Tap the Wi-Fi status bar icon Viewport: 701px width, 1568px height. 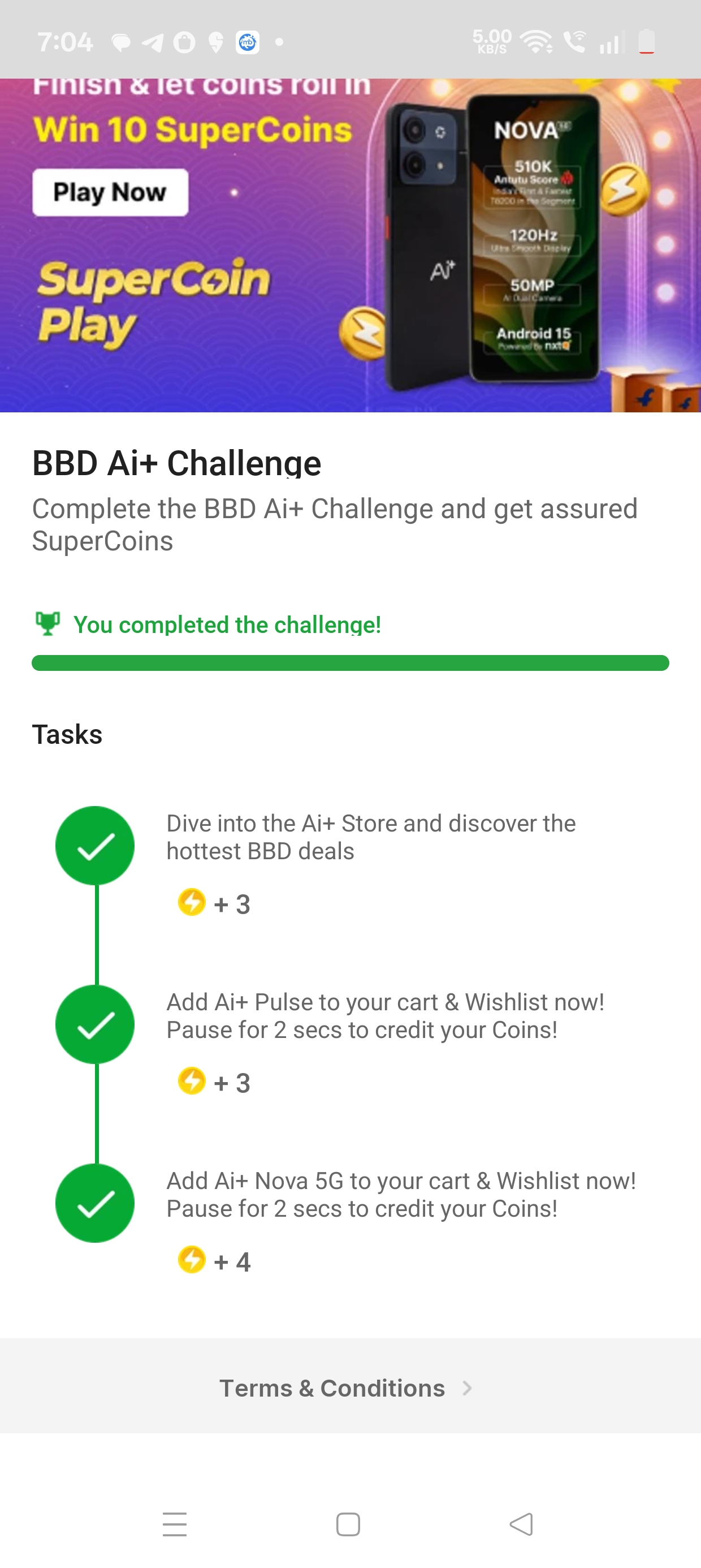(x=536, y=42)
